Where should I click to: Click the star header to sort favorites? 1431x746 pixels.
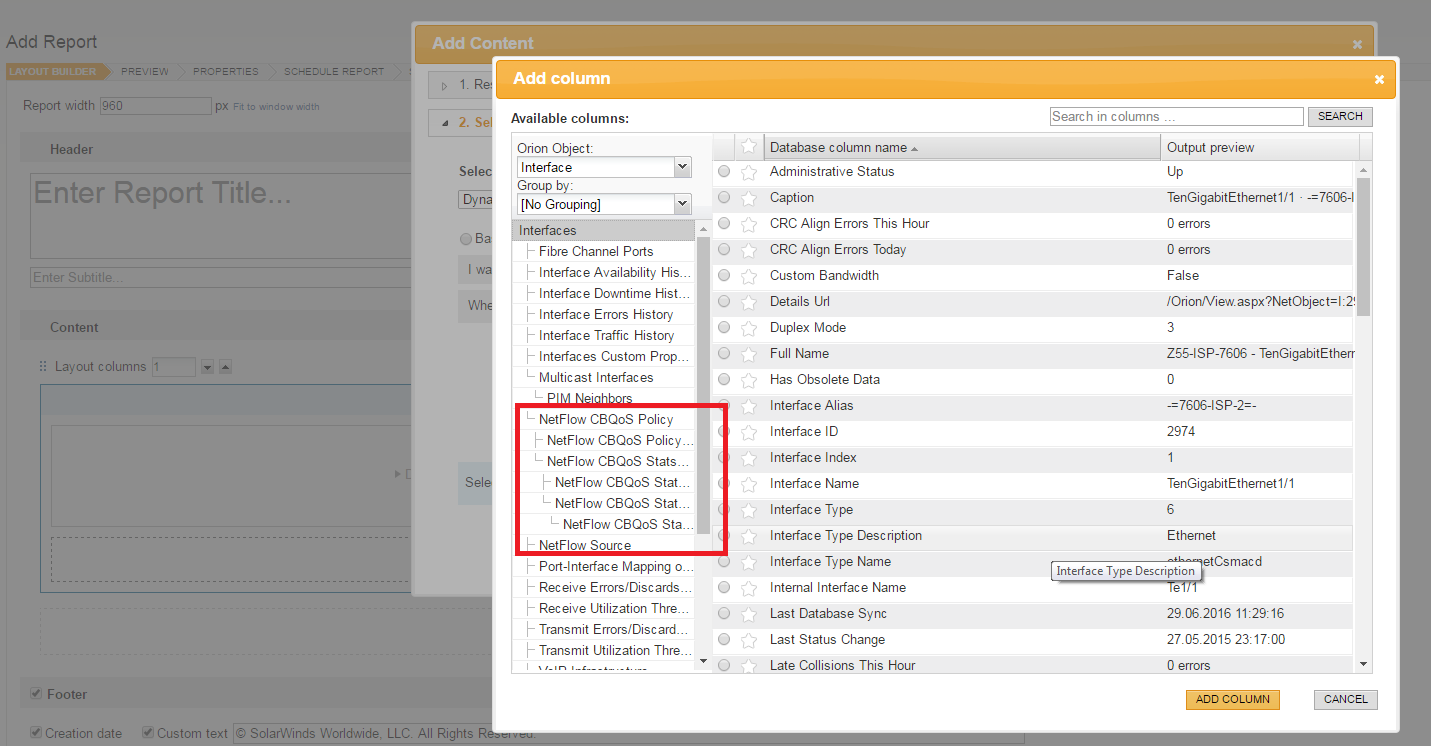pos(749,146)
